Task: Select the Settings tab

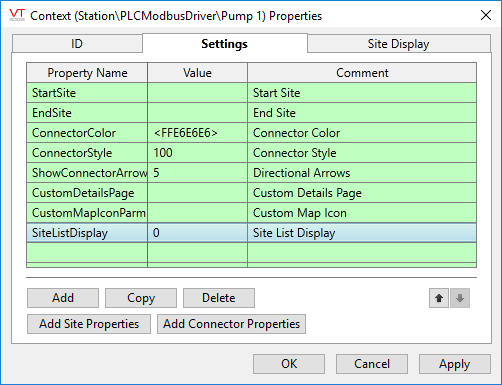Action: pyautogui.click(x=225, y=44)
